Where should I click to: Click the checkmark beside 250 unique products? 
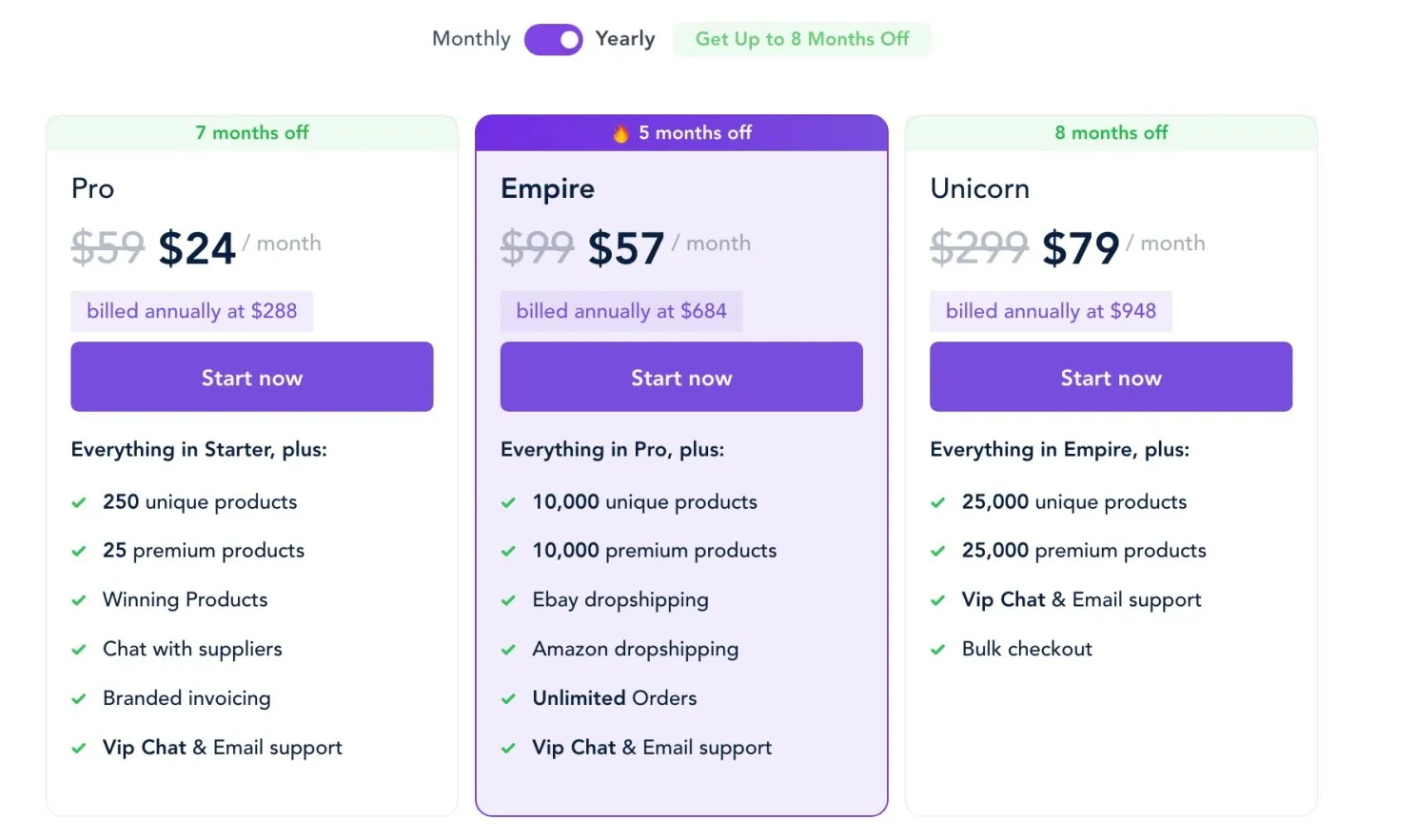coord(80,501)
